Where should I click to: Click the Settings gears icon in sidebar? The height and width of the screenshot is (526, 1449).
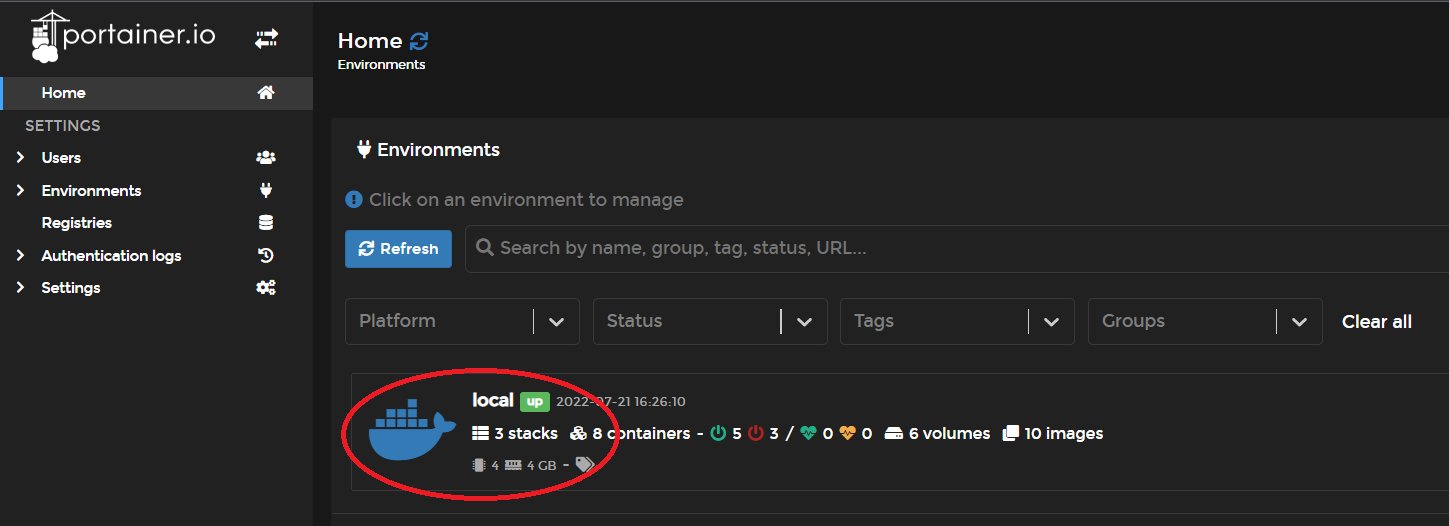coord(266,288)
